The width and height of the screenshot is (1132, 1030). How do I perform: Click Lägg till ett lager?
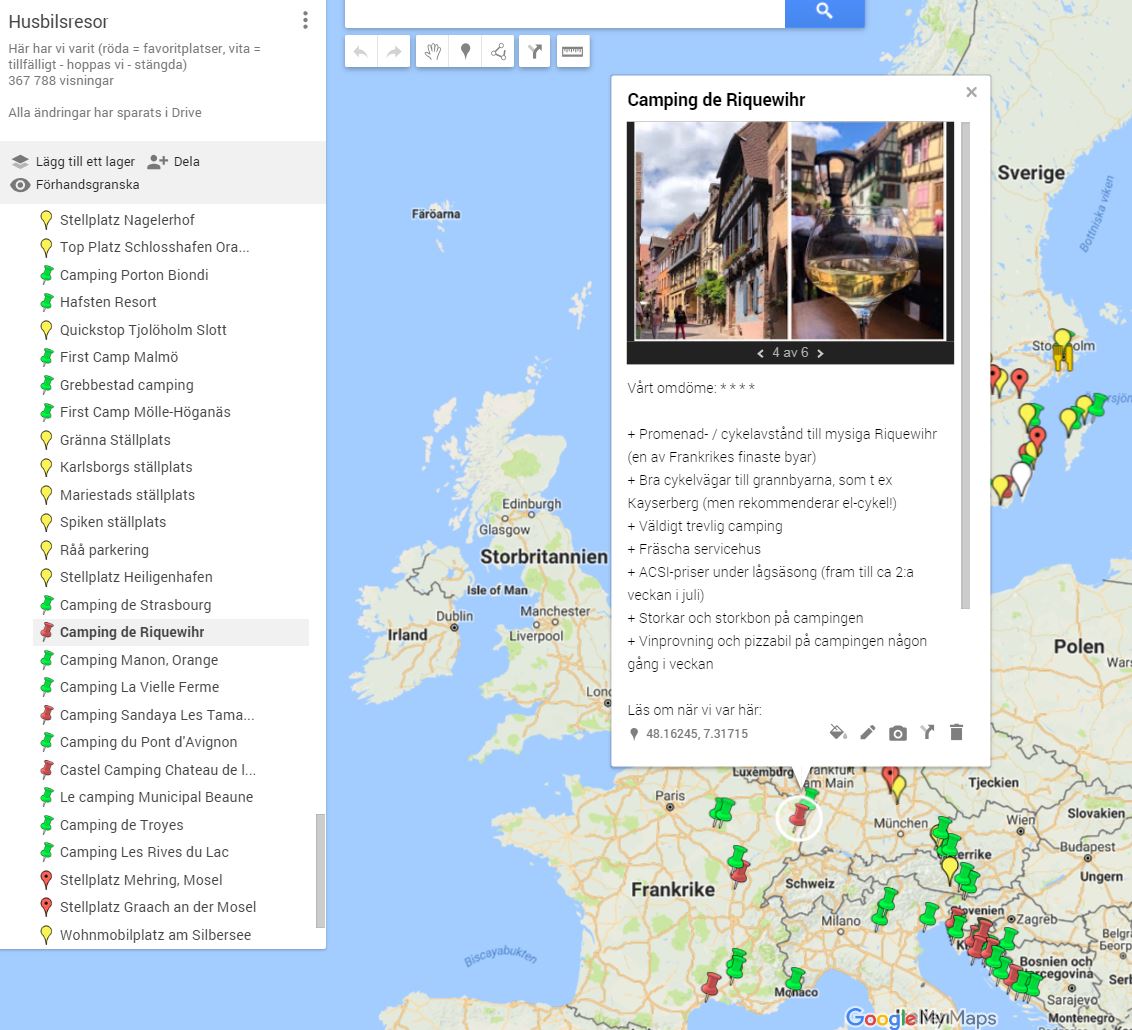[x=74, y=161]
